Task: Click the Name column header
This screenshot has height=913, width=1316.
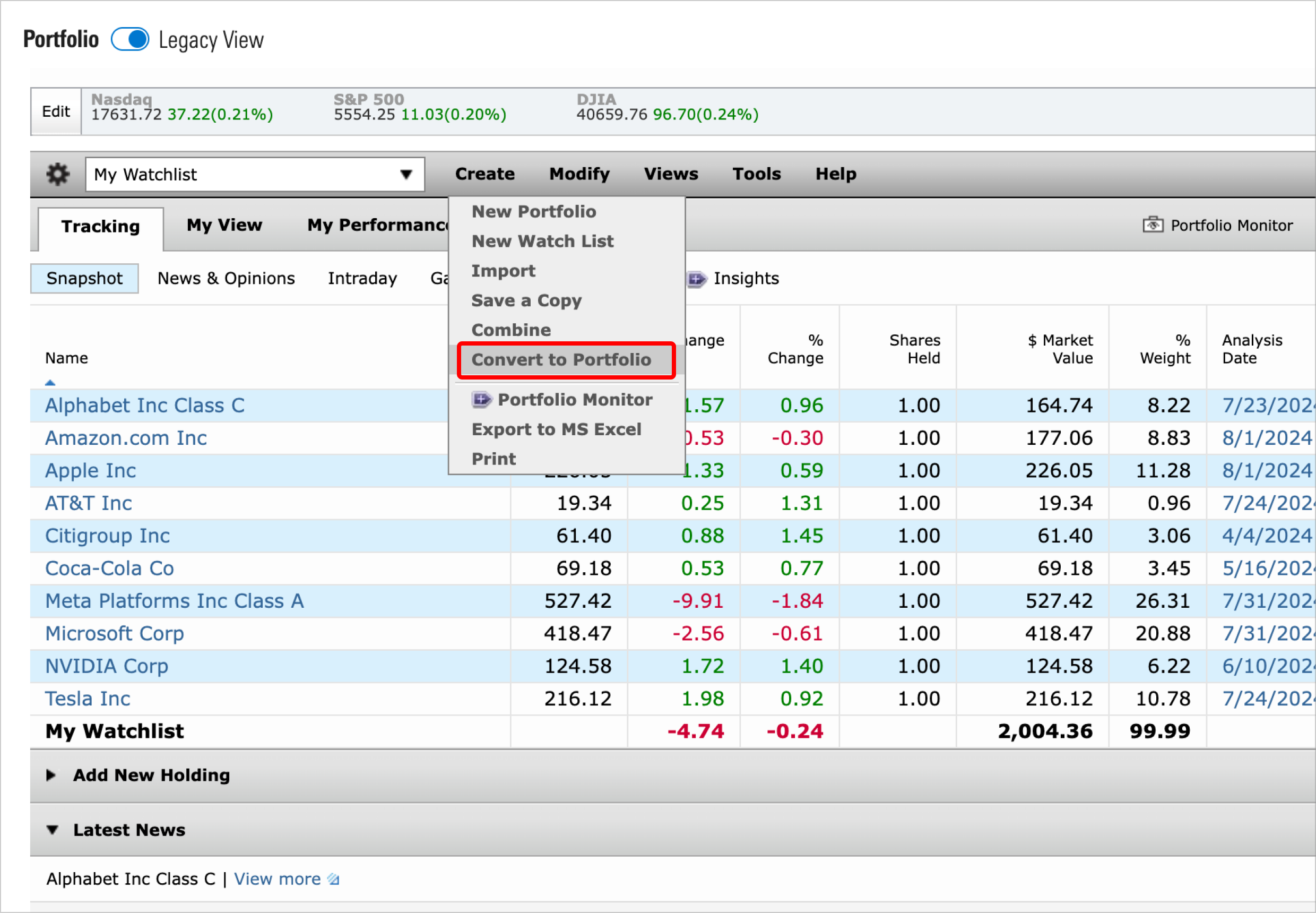Action: tap(66, 359)
